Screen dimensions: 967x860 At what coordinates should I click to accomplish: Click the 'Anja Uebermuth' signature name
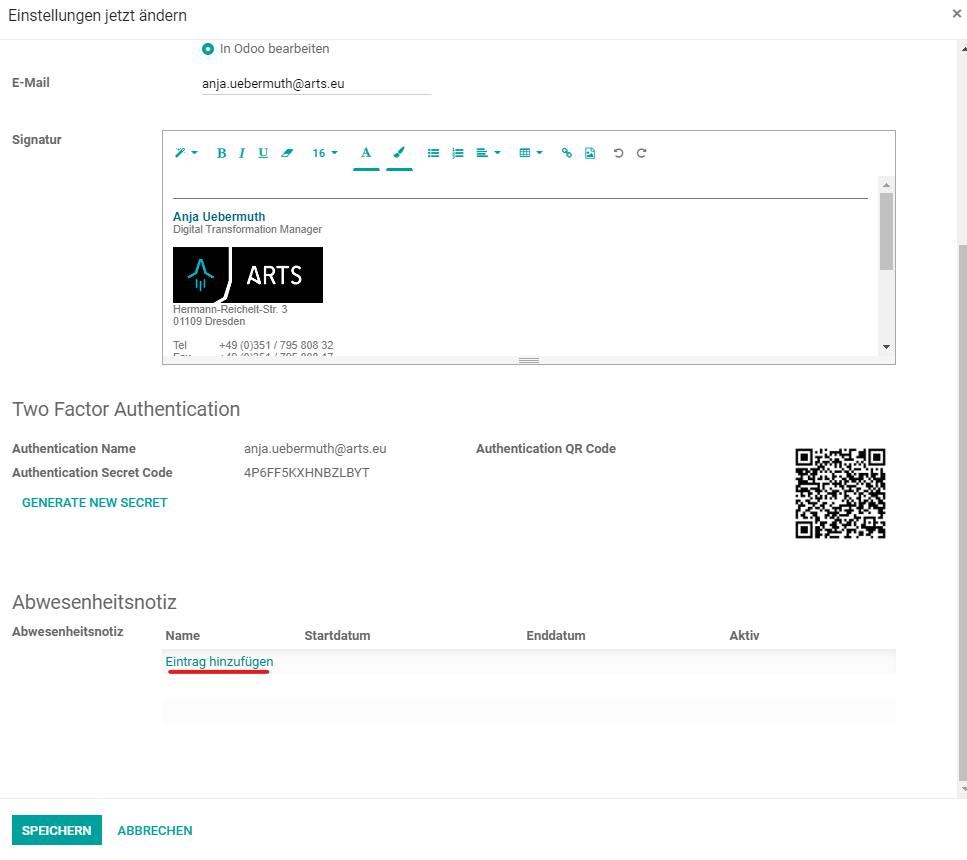click(219, 217)
